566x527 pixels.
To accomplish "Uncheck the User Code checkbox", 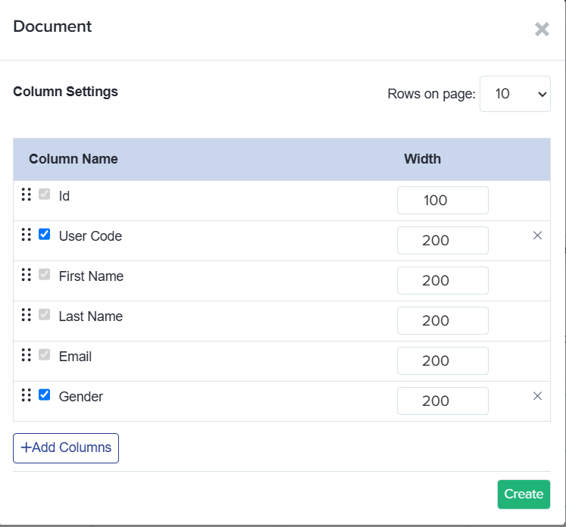I will coord(44,234).
